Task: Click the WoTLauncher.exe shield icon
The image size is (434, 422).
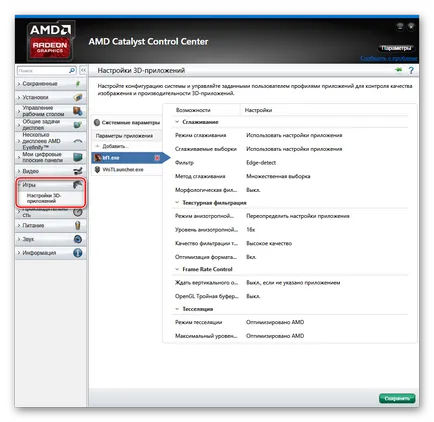Action: 97,169
